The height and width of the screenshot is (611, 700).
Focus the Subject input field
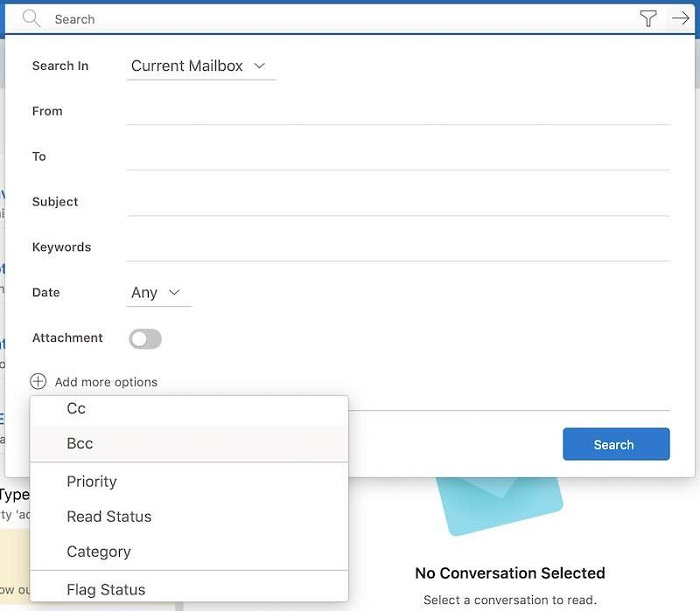click(x=398, y=201)
